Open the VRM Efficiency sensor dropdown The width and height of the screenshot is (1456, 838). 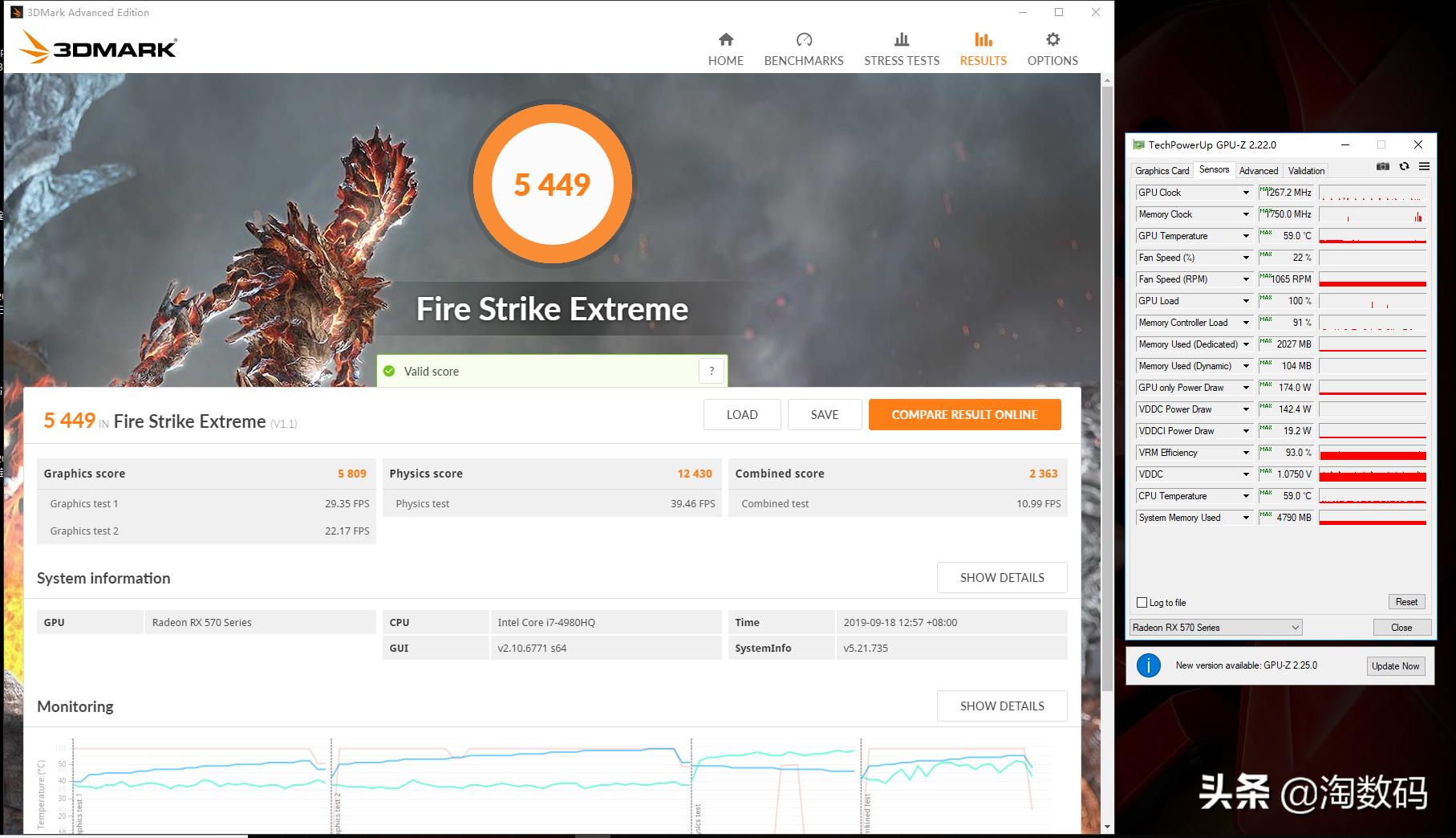pyautogui.click(x=1246, y=453)
